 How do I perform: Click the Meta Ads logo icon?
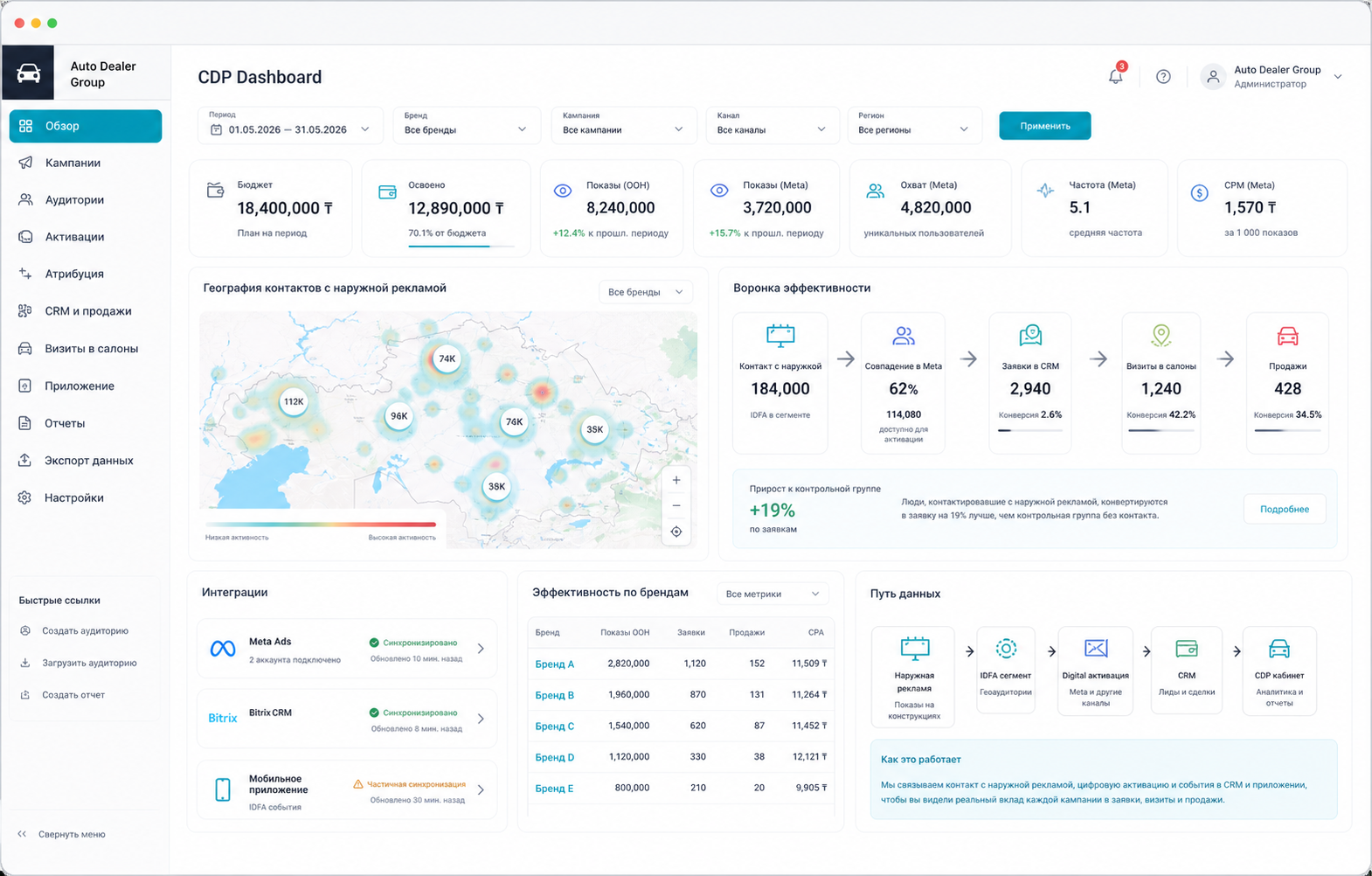click(x=223, y=649)
